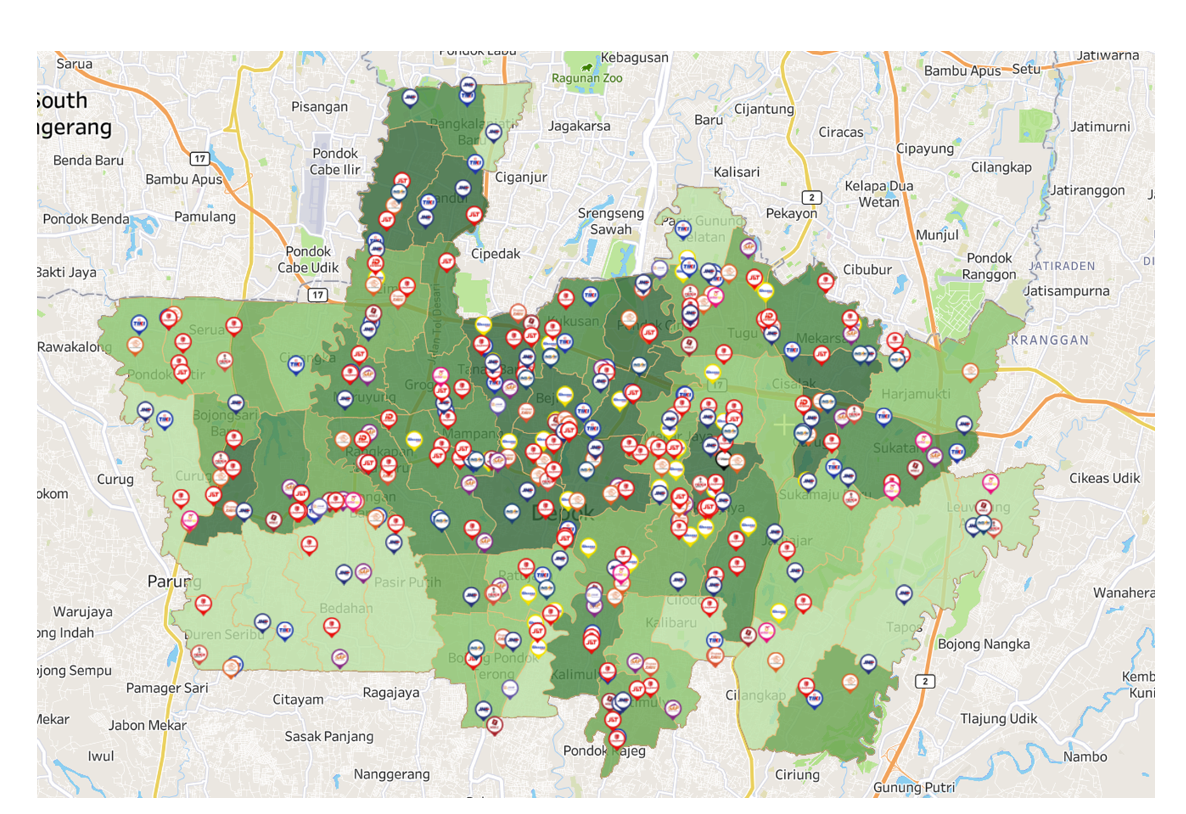1186x814 pixels.
Task: Click the Pondok Ranggon label
Action: (989, 266)
